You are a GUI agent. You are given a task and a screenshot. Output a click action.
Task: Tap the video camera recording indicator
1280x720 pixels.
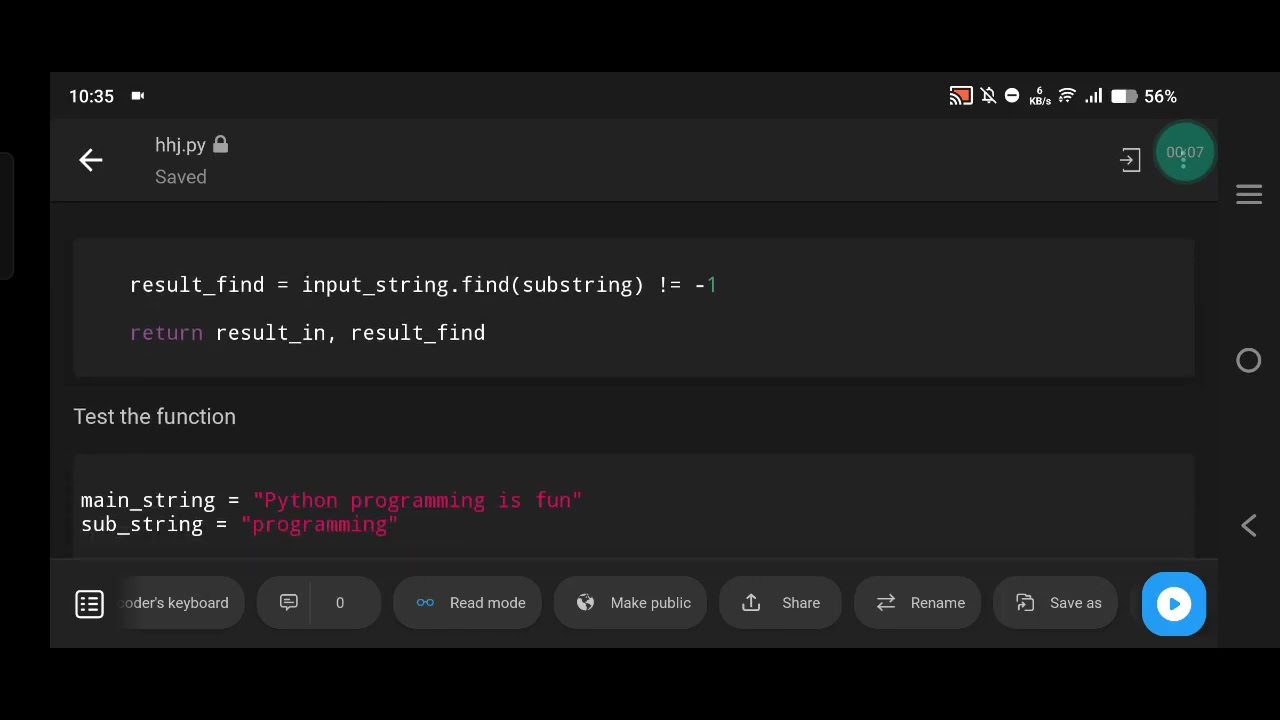point(138,96)
